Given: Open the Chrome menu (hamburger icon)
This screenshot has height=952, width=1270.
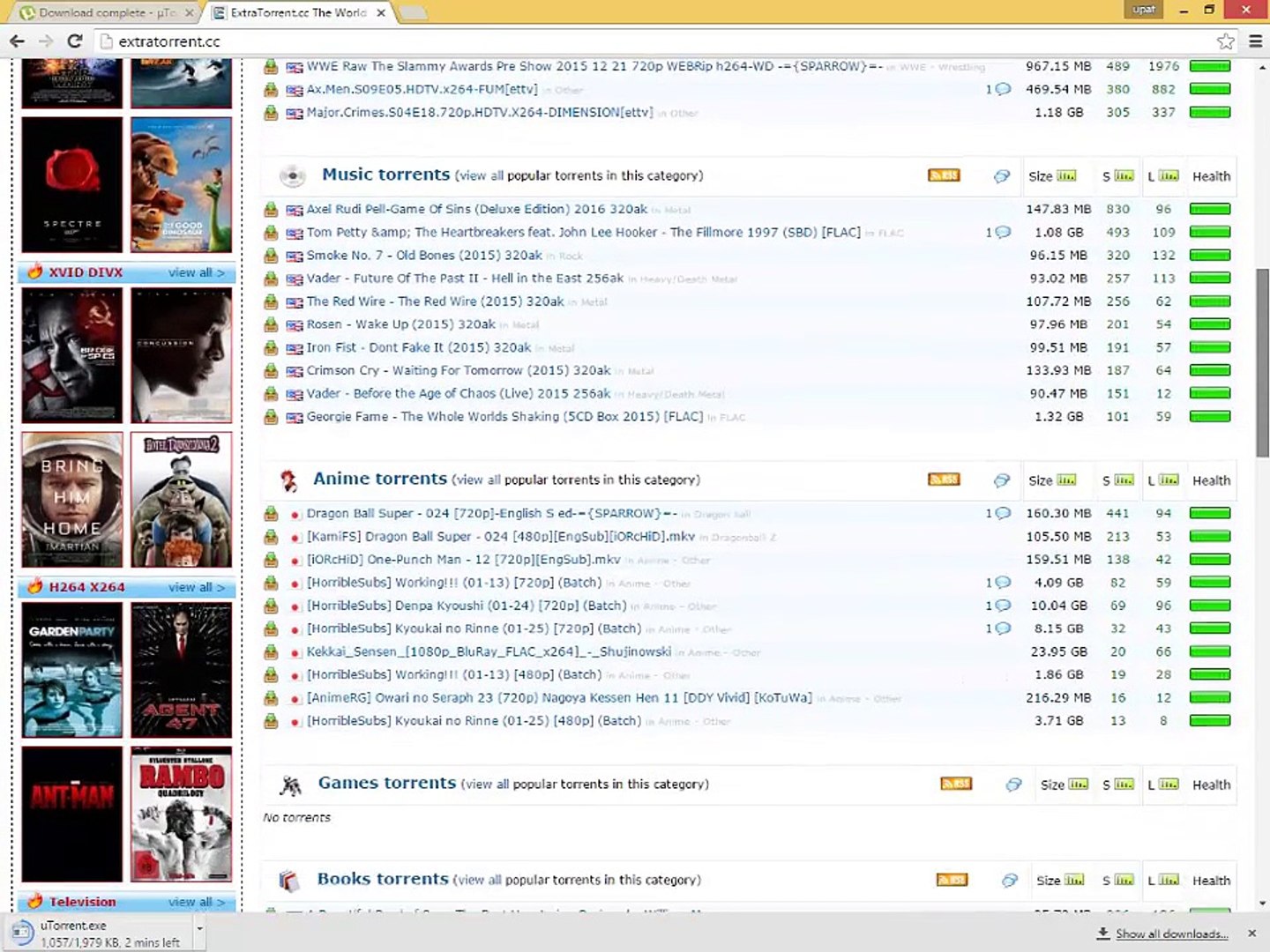Looking at the screenshot, I should (x=1256, y=41).
